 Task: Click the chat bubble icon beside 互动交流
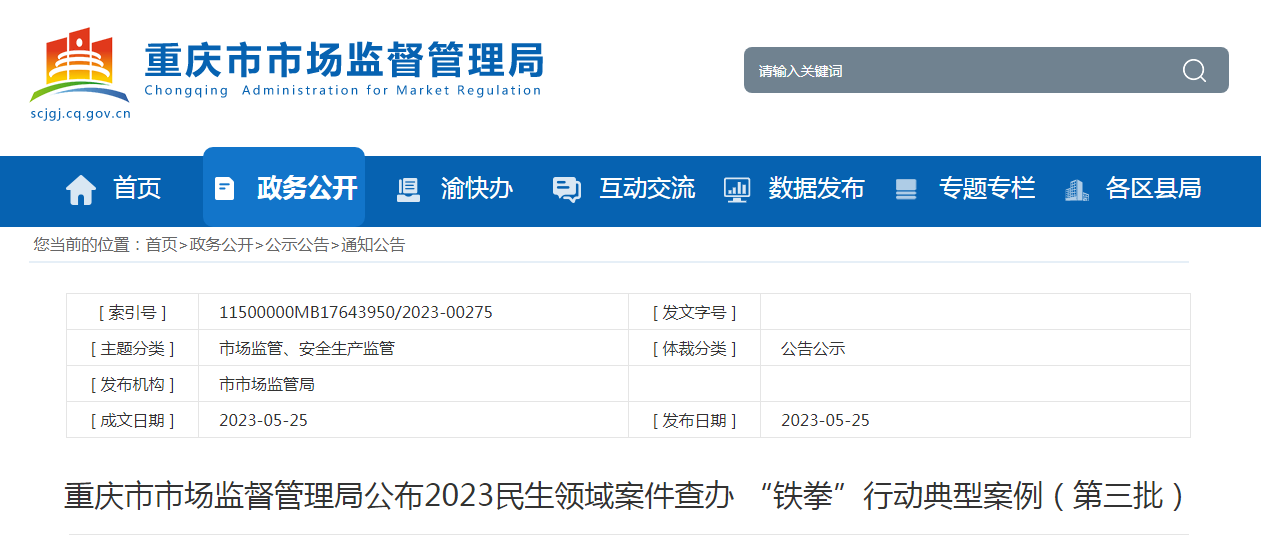(x=567, y=189)
